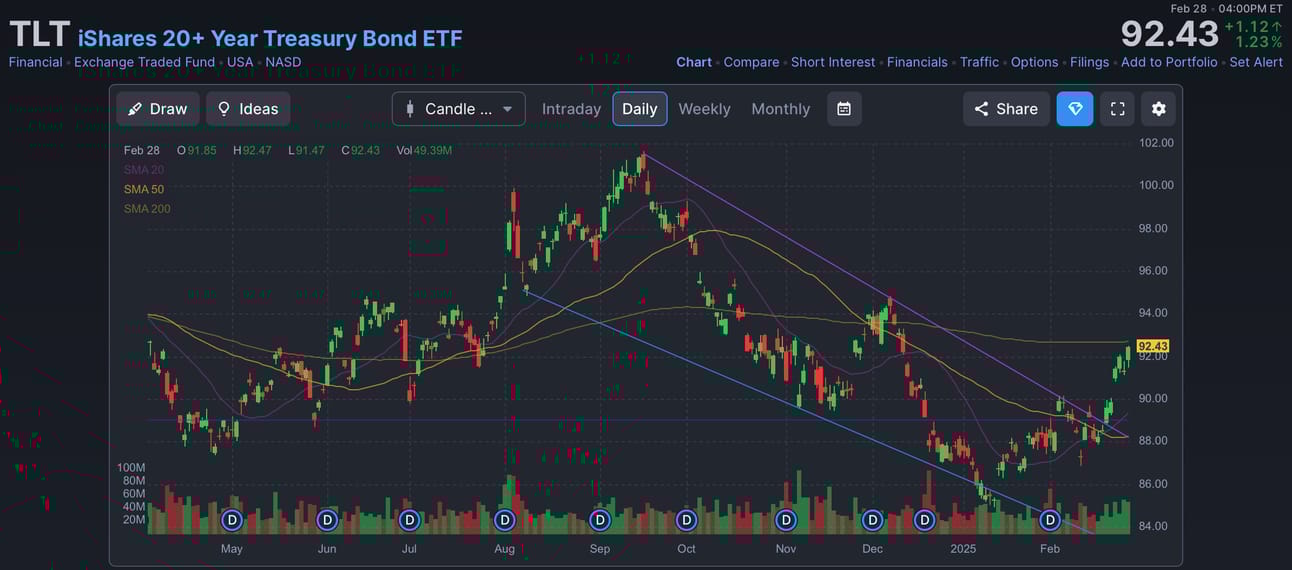Open the Traffic page
The height and width of the screenshot is (570, 1292).
(979, 62)
